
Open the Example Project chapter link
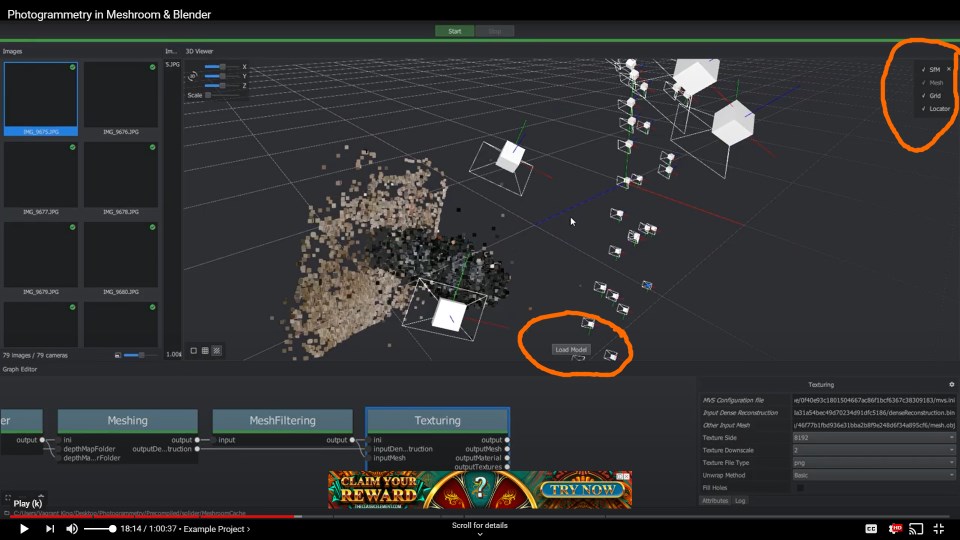(x=217, y=529)
